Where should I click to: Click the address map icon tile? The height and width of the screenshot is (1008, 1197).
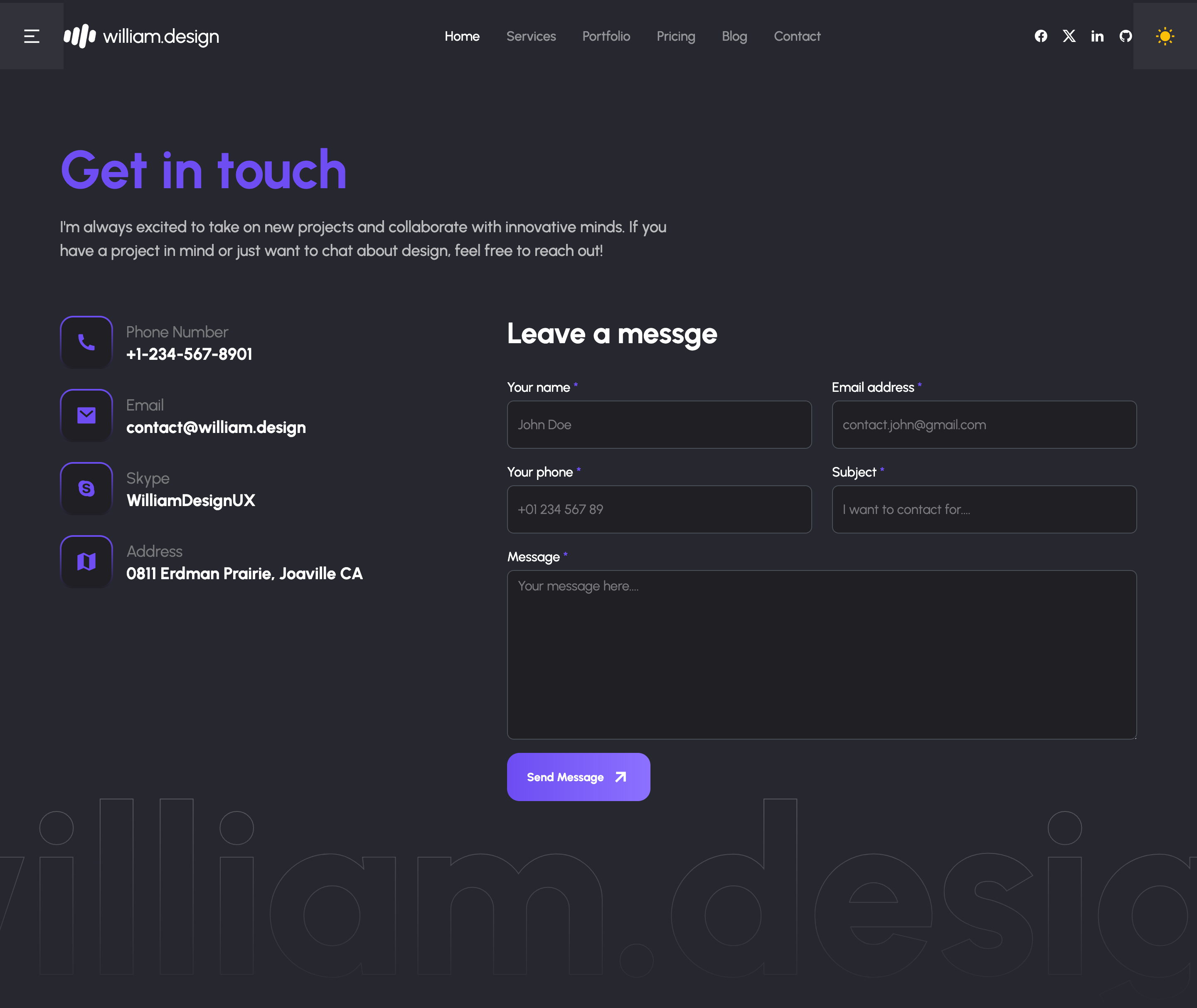pyautogui.click(x=86, y=562)
